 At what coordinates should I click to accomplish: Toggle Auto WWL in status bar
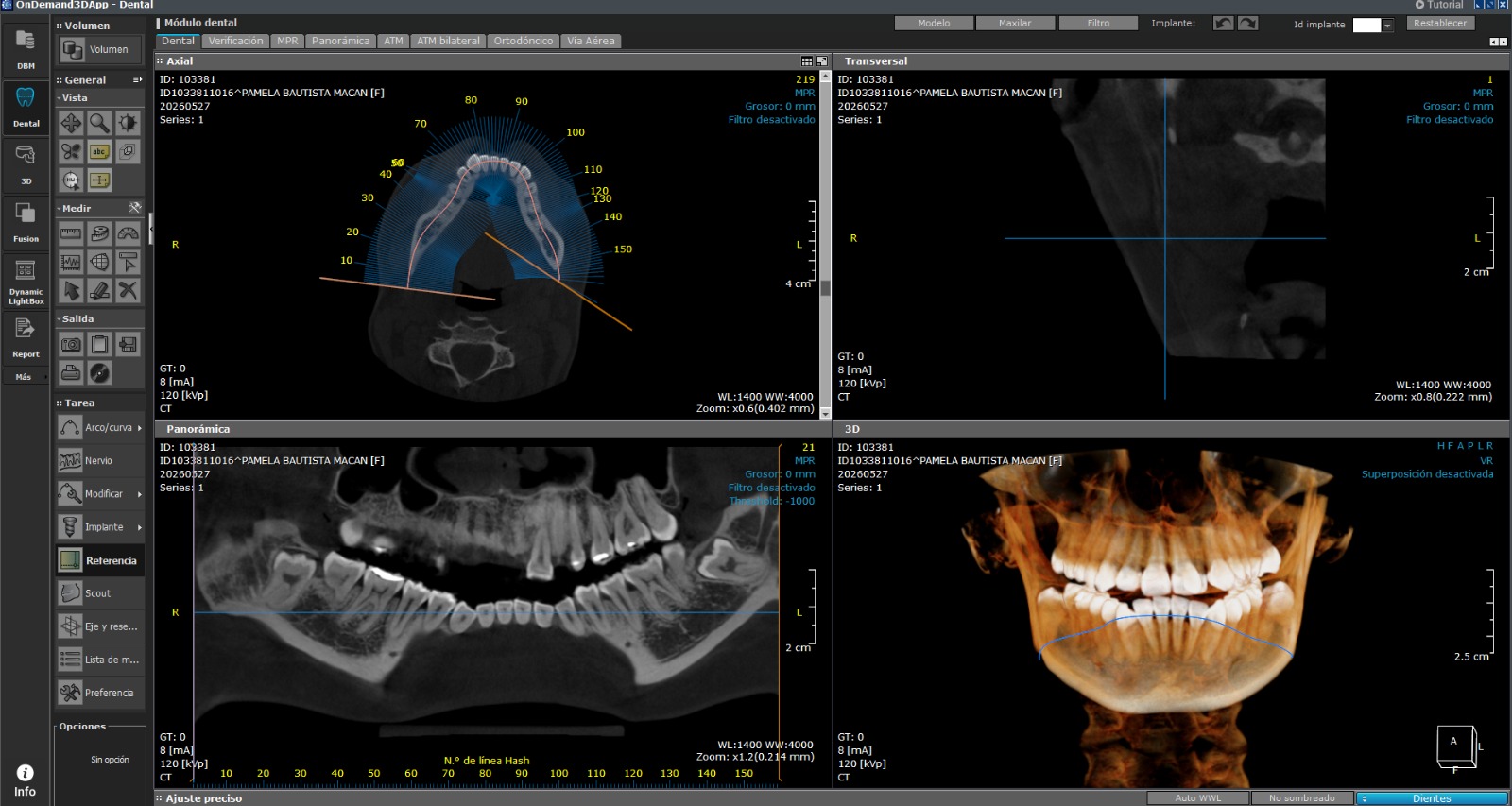[x=1198, y=798]
